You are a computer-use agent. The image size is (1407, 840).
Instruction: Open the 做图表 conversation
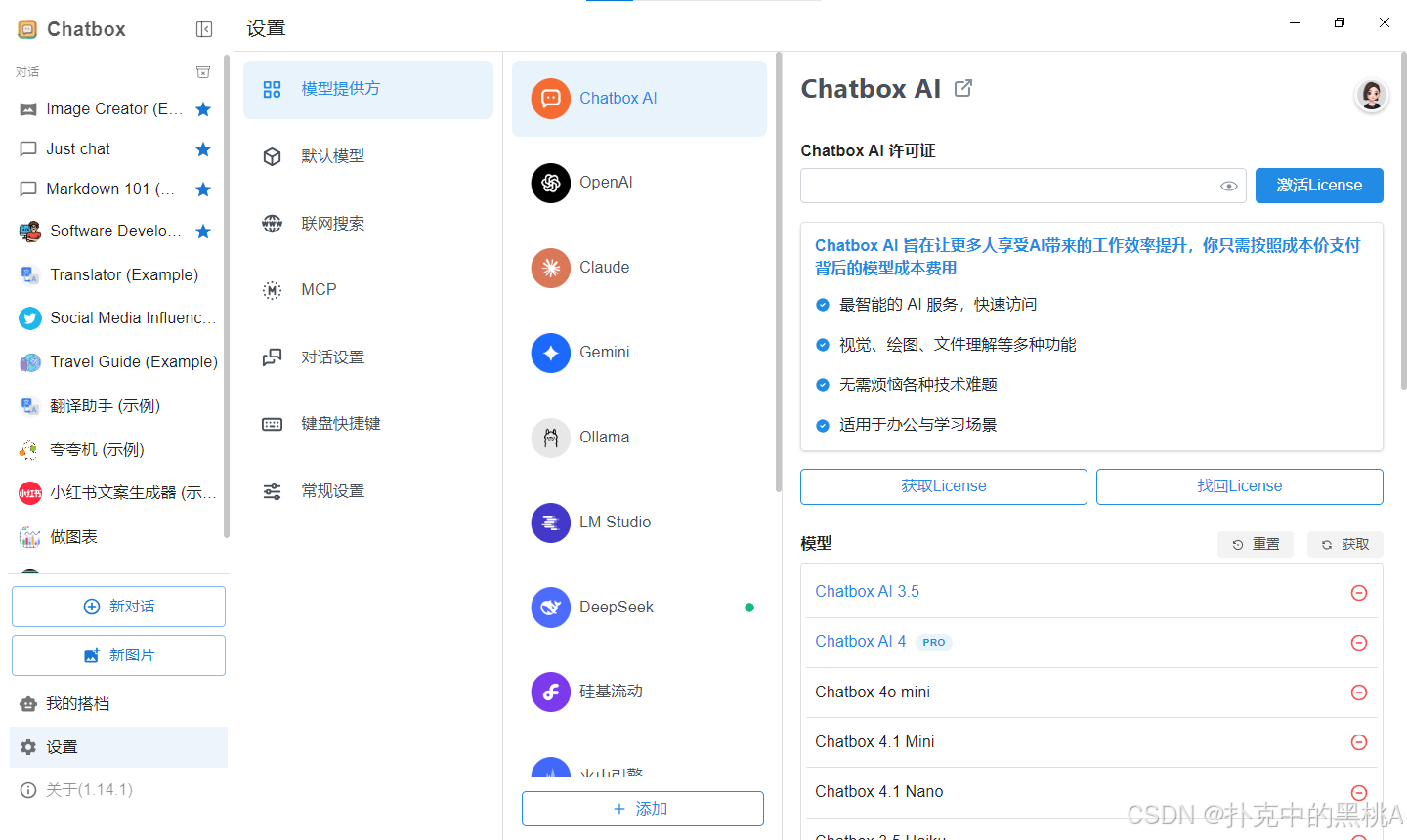pos(117,537)
